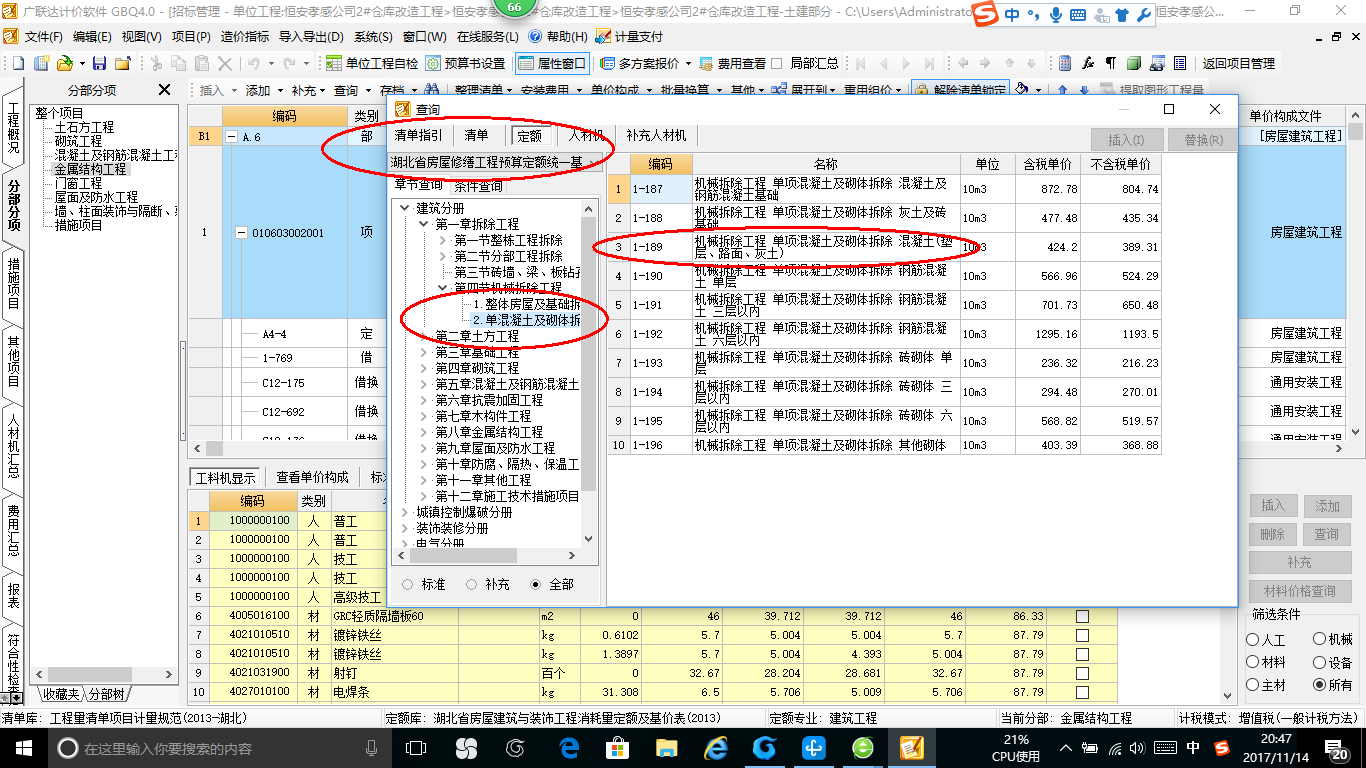Open Windows Start menu

(23, 747)
